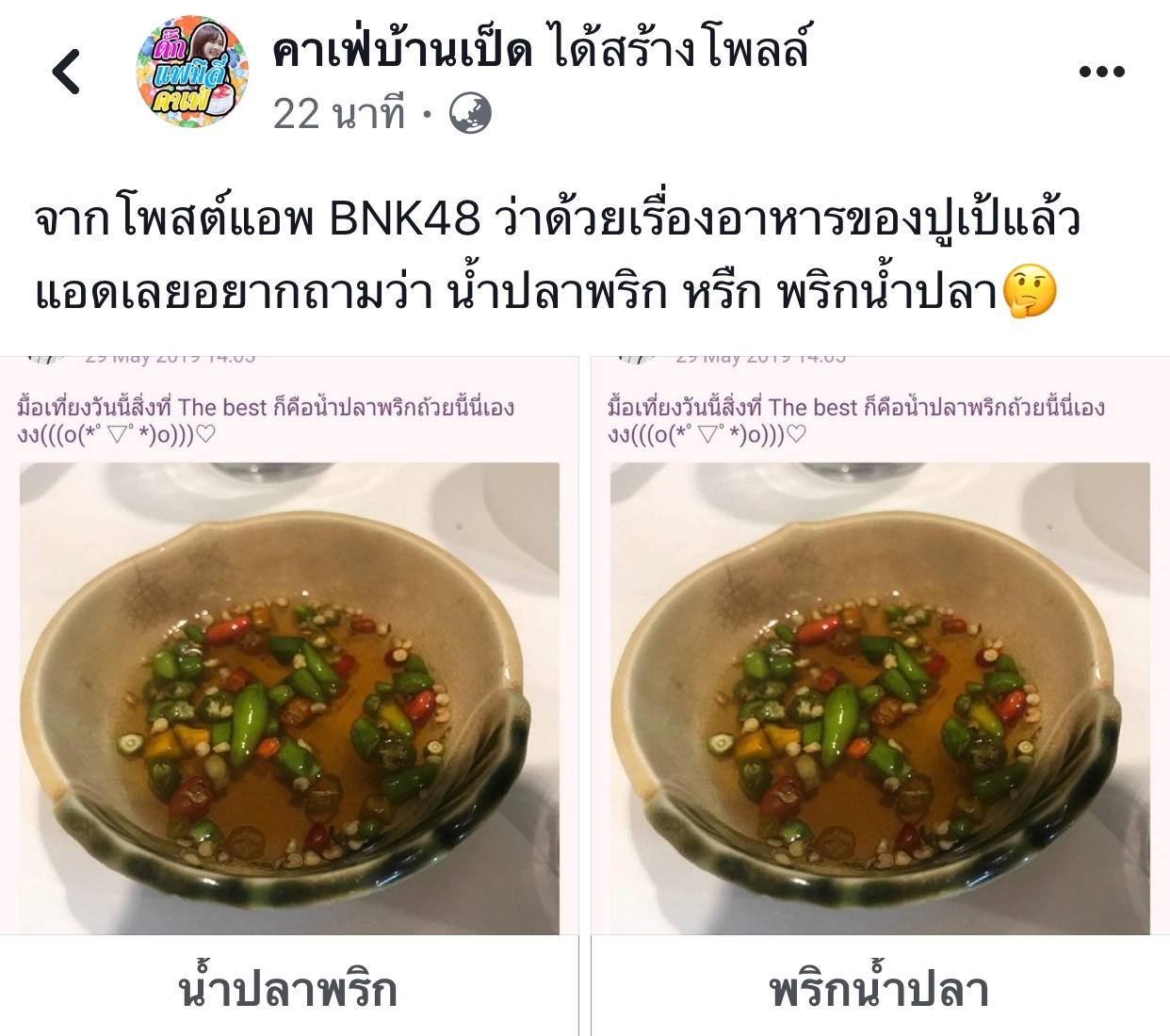Image resolution: width=1170 pixels, height=1036 pixels.
Task: Vote for พริกน้ำปลา poll option
Action: point(880,988)
